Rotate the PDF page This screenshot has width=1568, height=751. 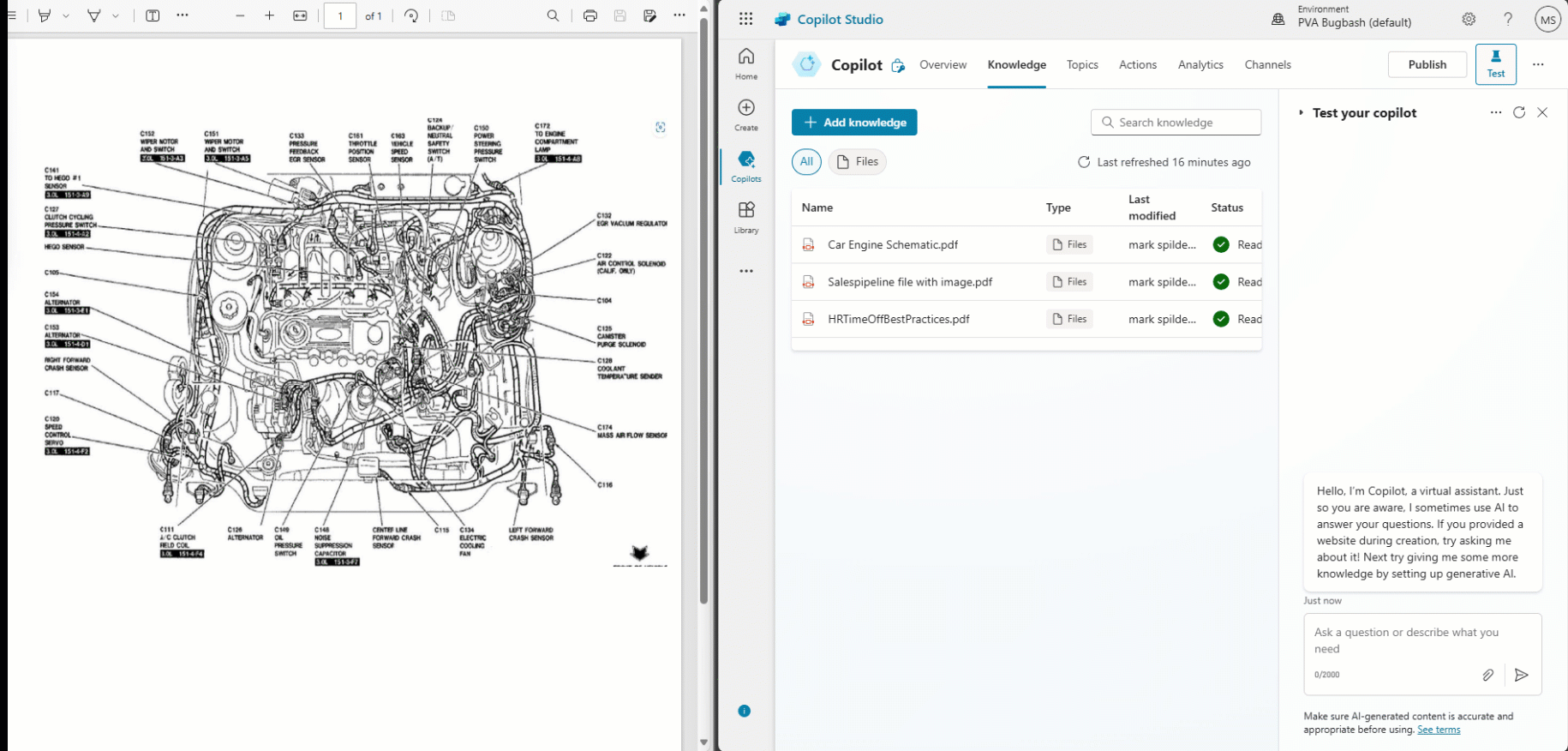point(412,15)
